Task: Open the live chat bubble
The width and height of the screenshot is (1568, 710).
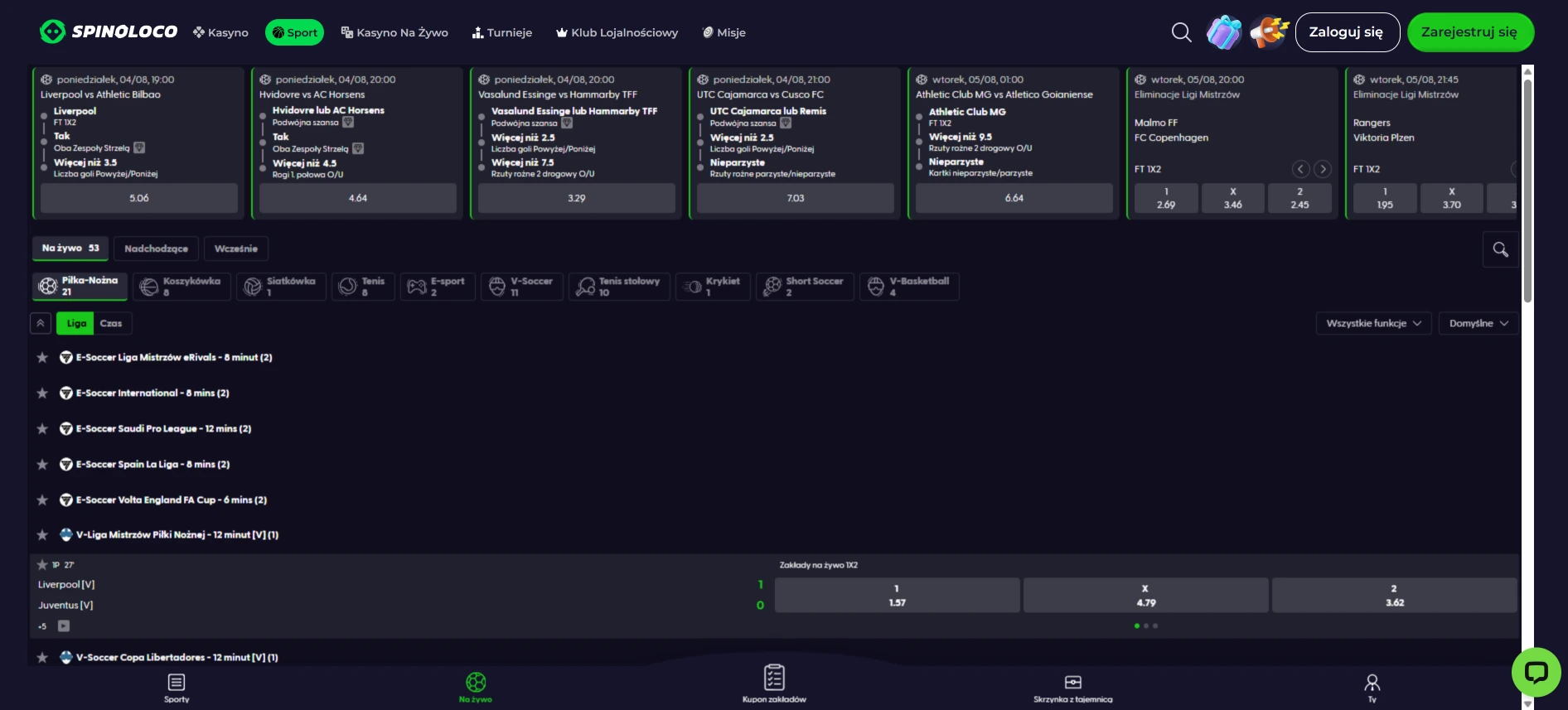Action: [1536, 671]
